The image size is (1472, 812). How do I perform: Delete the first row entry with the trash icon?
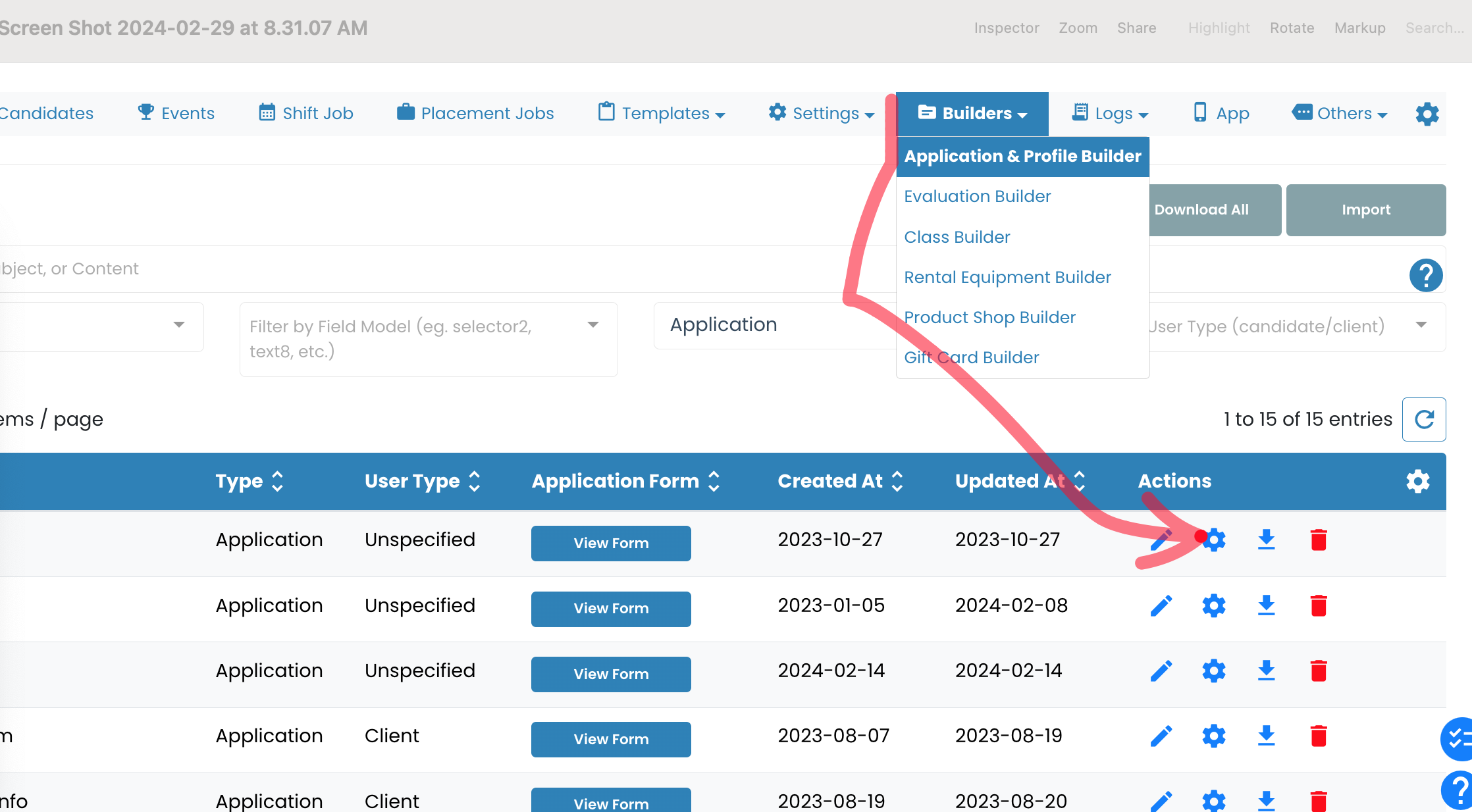[x=1318, y=540]
